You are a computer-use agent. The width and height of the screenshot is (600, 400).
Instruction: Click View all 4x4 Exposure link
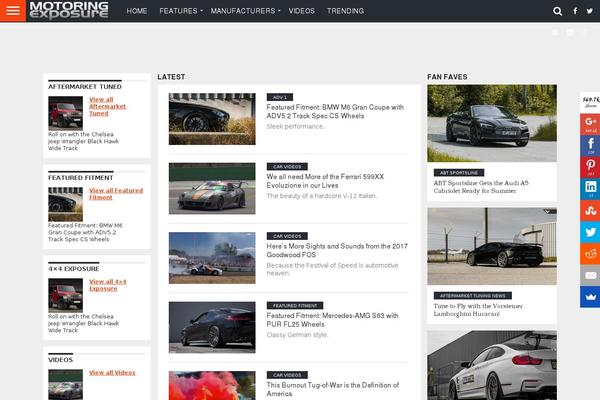pyautogui.click(x=108, y=285)
